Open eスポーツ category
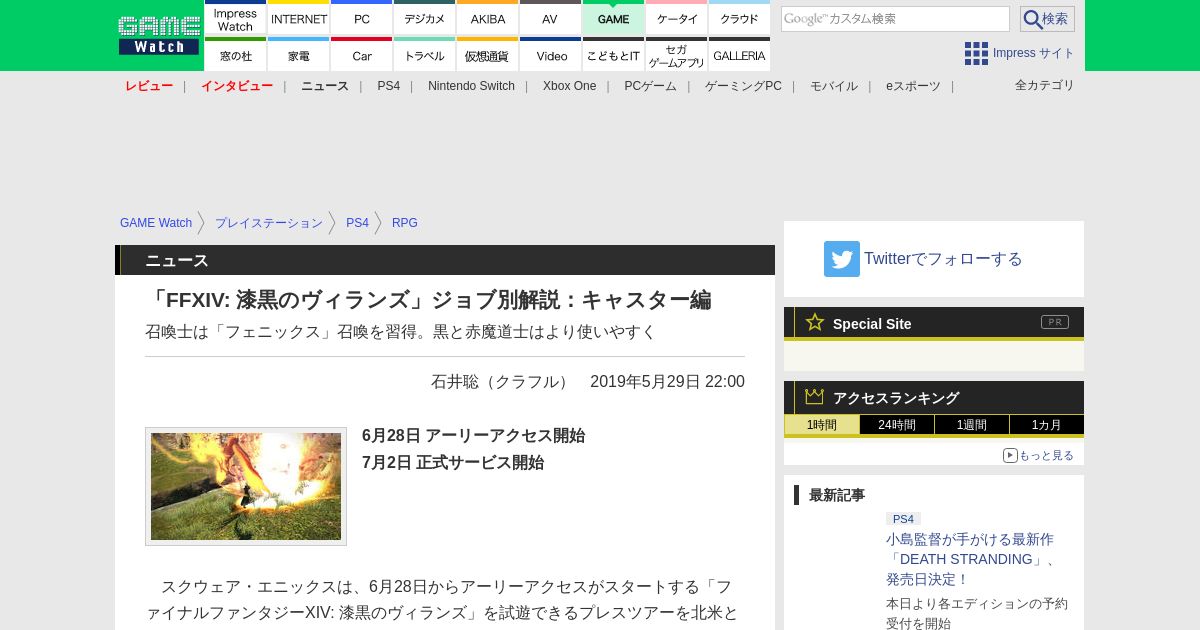The height and width of the screenshot is (630, 1200). 913,86
